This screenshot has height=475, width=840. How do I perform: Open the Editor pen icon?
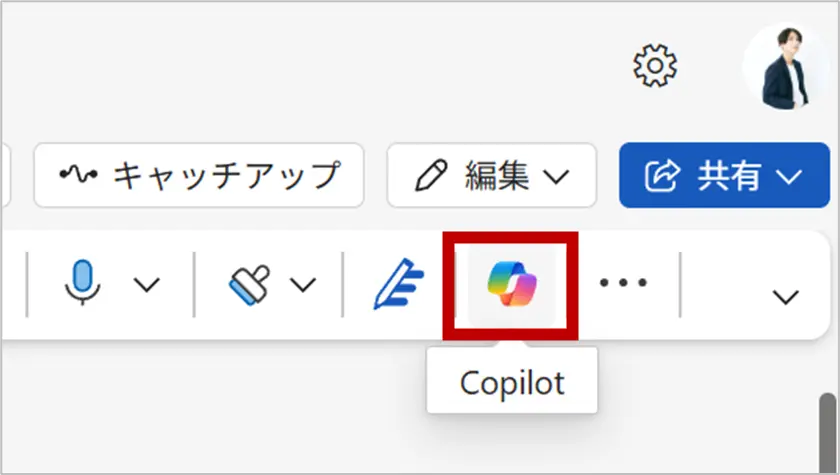tap(399, 284)
